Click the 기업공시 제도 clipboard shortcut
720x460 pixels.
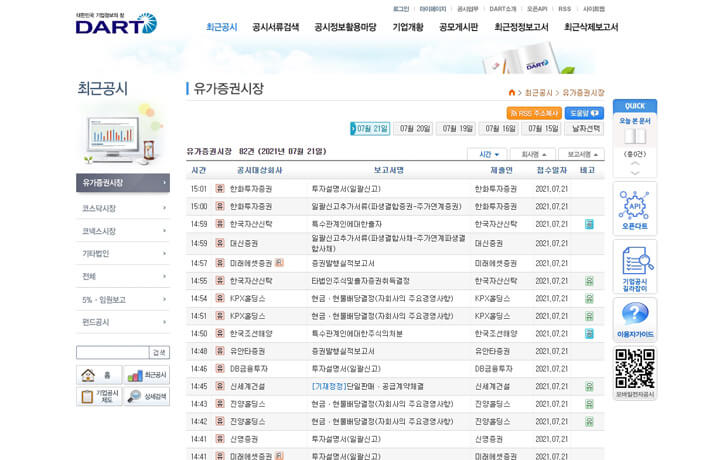coord(99,397)
